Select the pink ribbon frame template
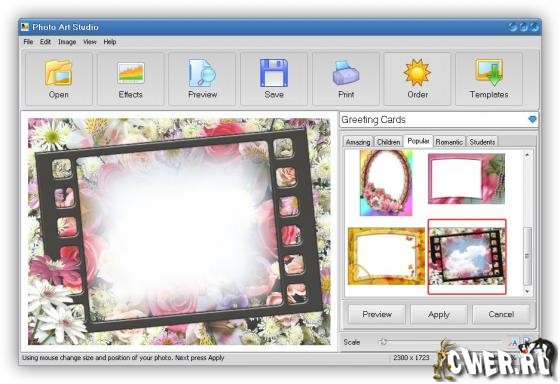This screenshot has width=560, height=384. (x=466, y=179)
